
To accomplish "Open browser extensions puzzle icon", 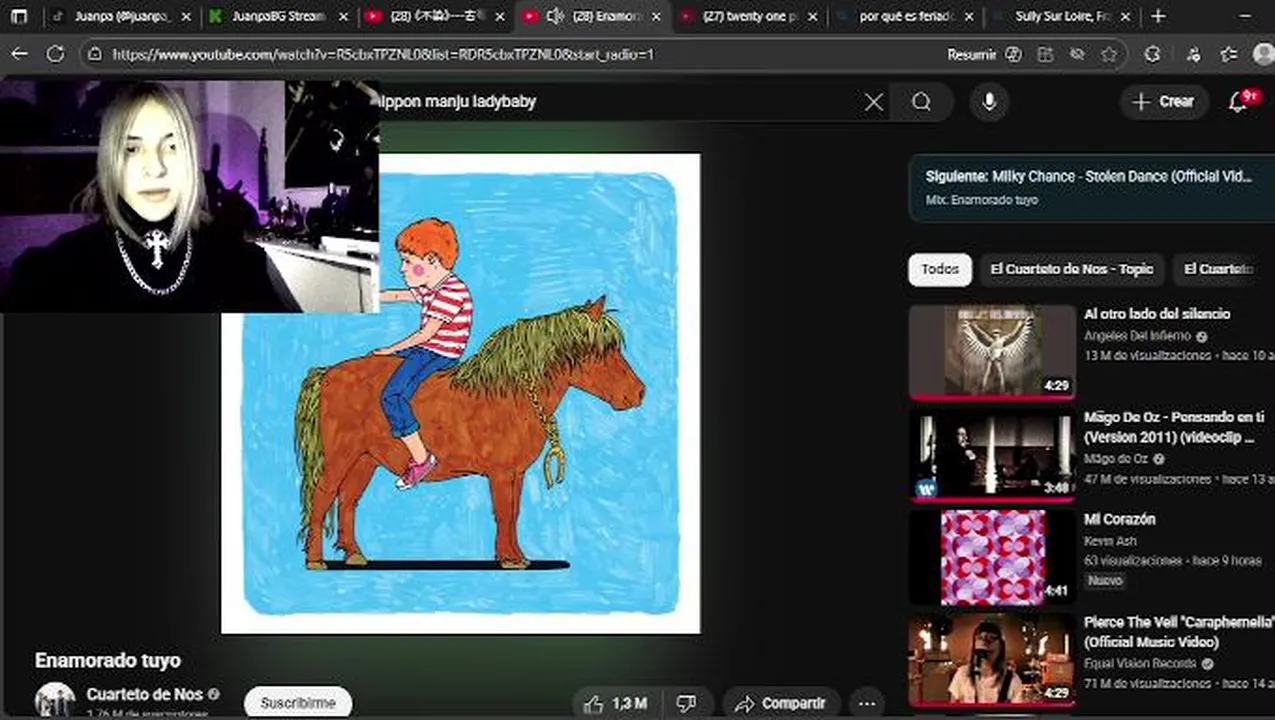I will tap(1152, 54).
